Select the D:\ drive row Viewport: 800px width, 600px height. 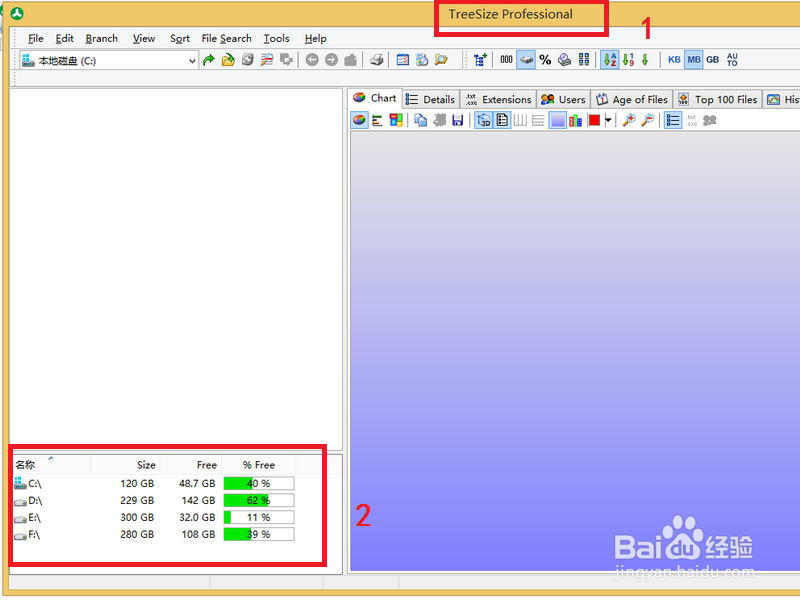(154, 501)
